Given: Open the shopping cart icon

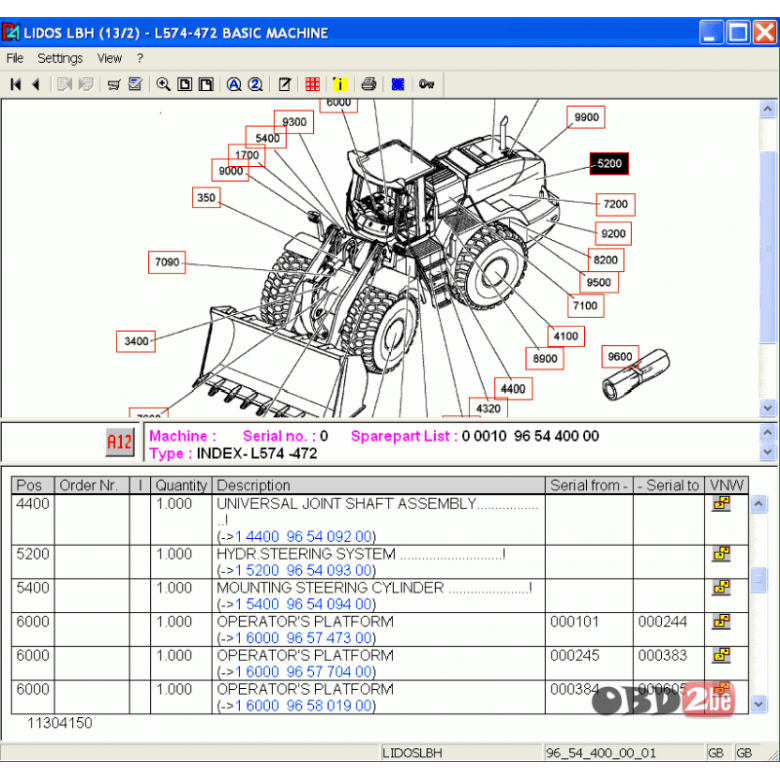Looking at the screenshot, I should (114, 85).
